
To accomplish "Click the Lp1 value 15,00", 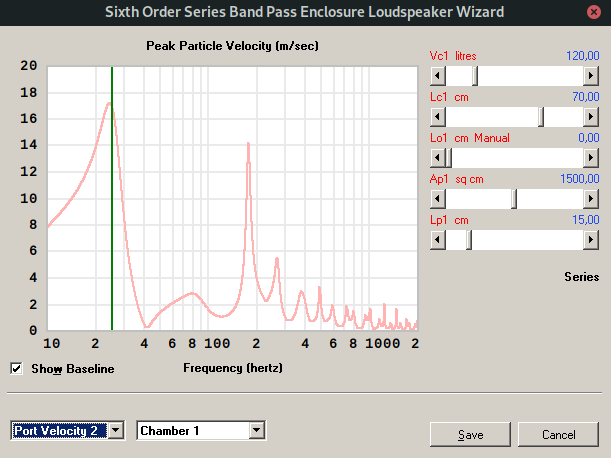I will (x=586, y=220).
